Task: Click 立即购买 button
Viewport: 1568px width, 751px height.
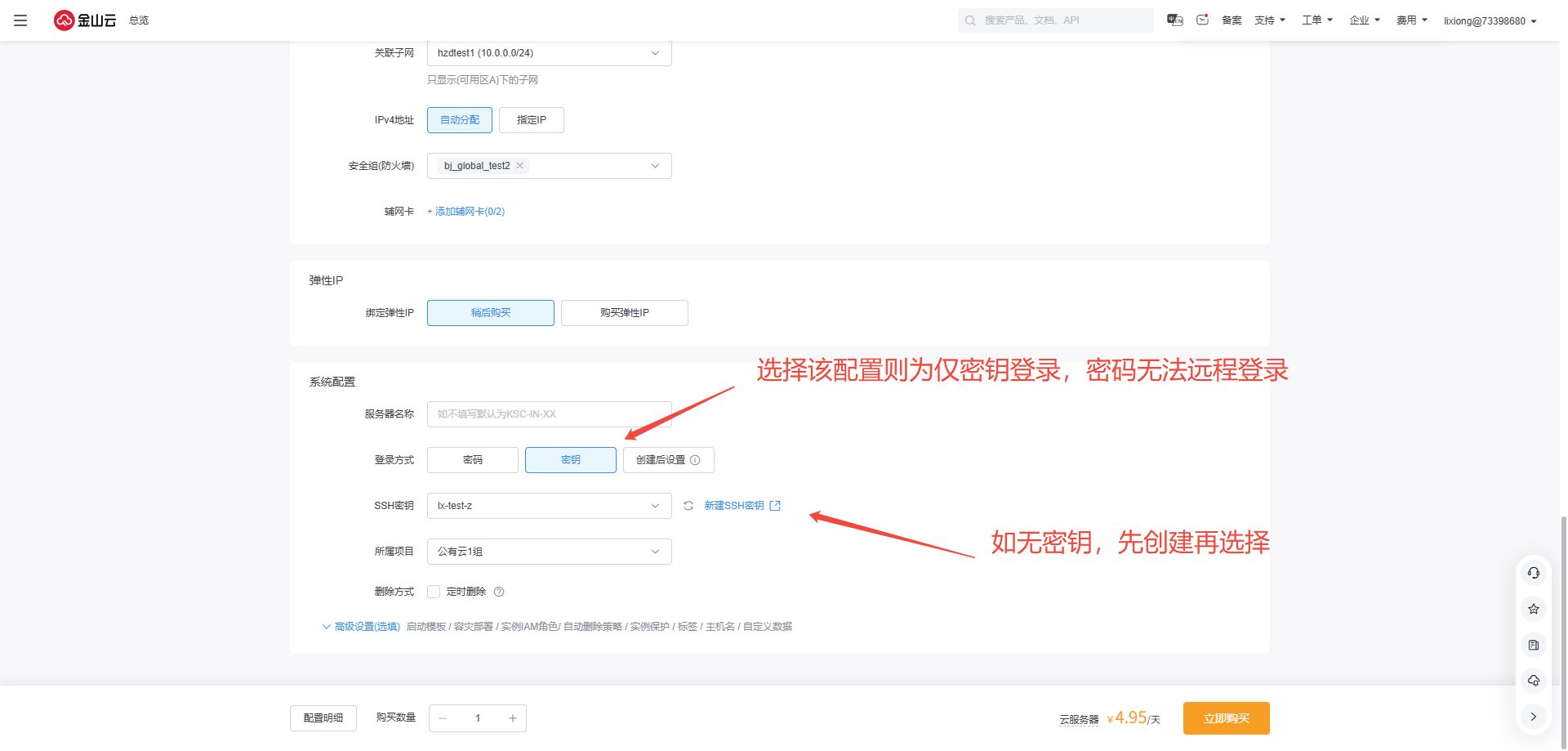Action: 1227,718
